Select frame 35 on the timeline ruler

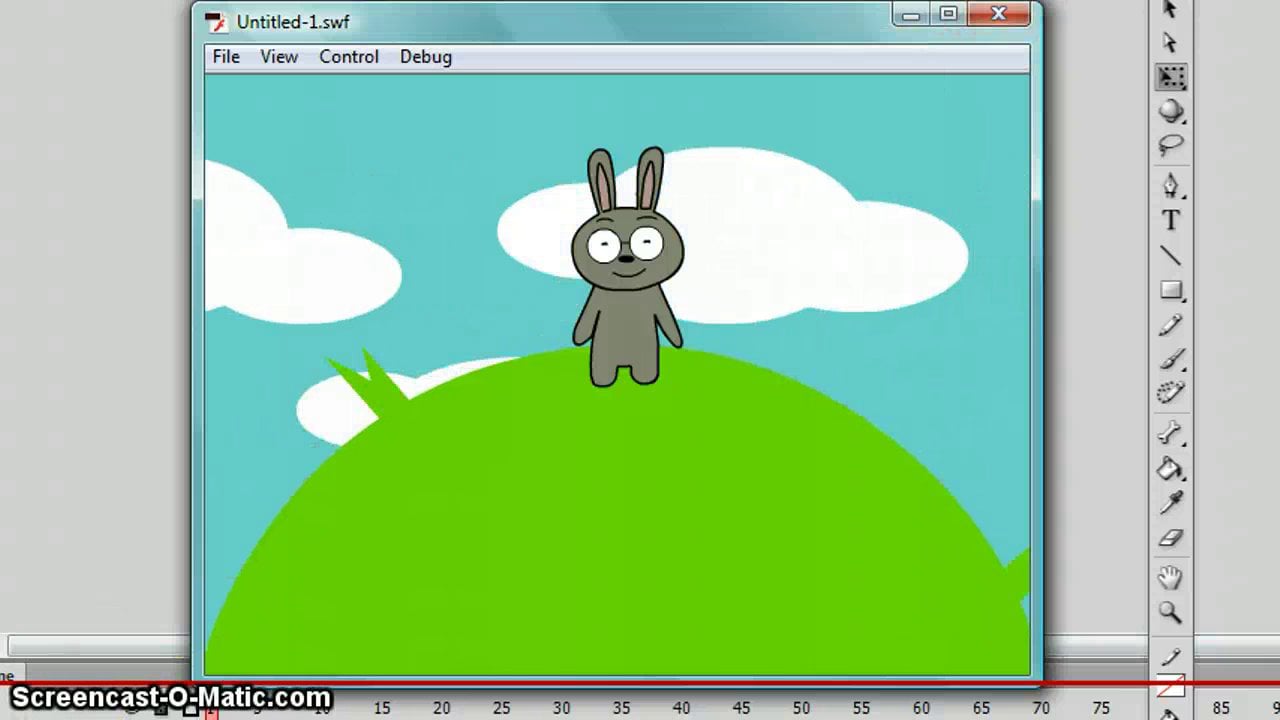pyautogui.click(x=622, y=708)
